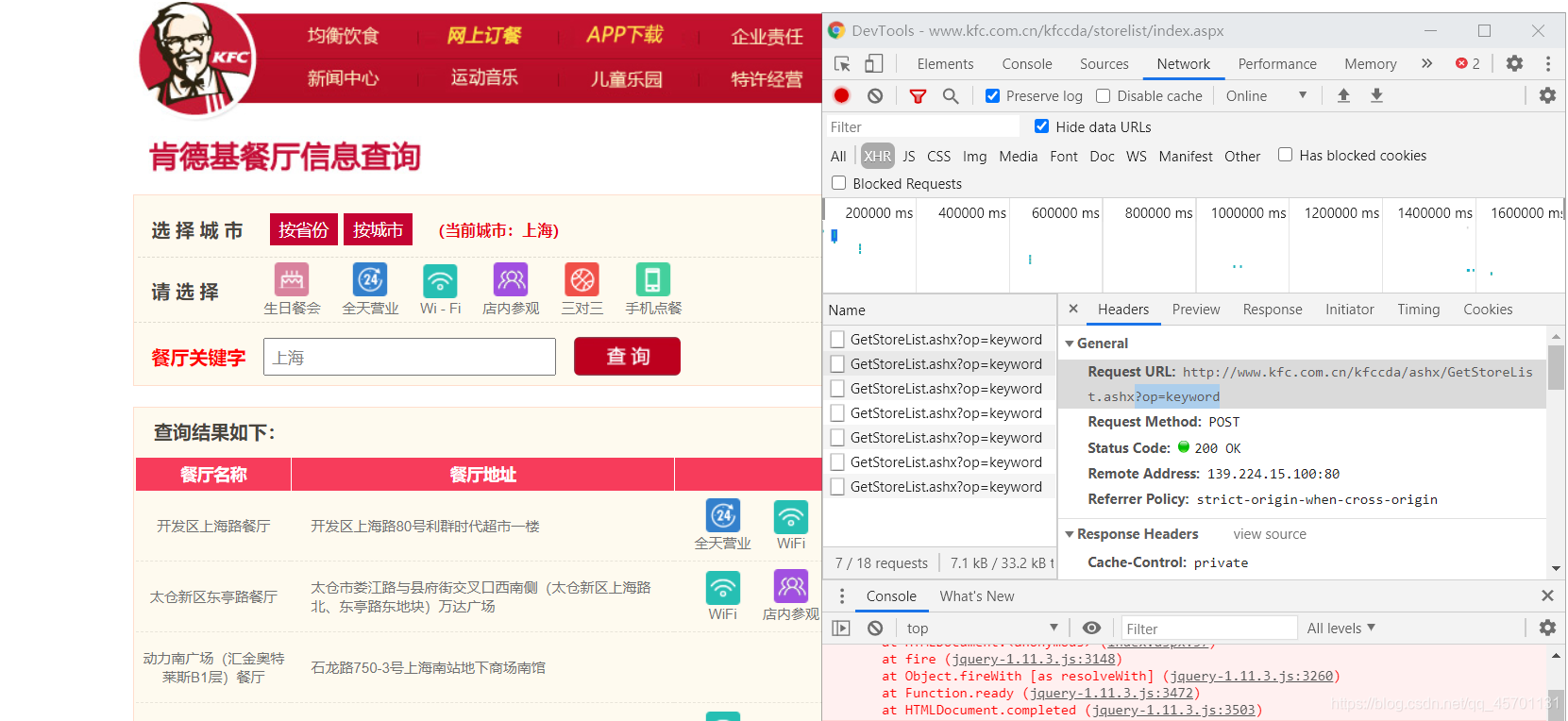Open DevTools three-dot customize menu

(1548, 63)
